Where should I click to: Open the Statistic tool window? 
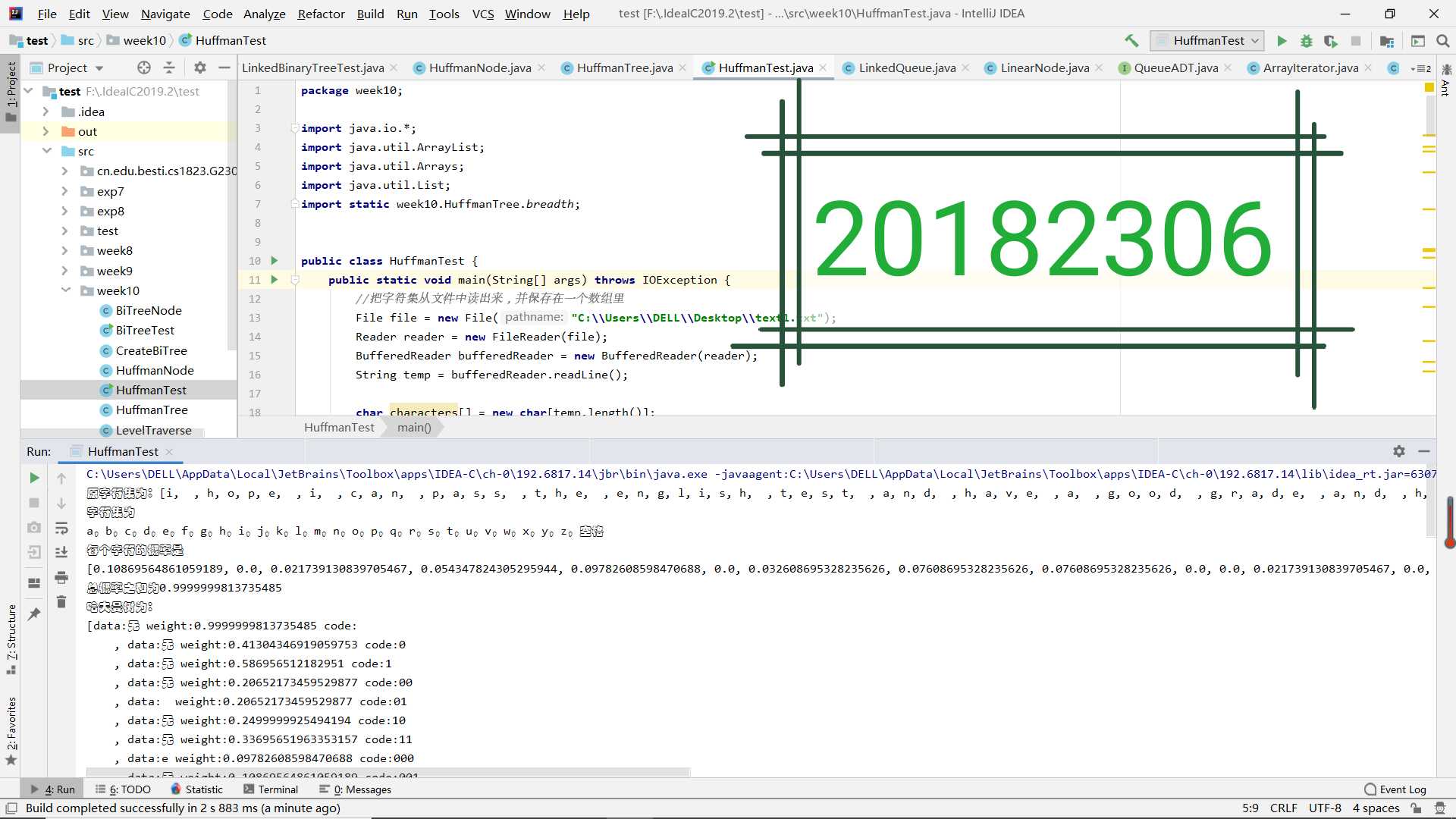coord(196,789)
